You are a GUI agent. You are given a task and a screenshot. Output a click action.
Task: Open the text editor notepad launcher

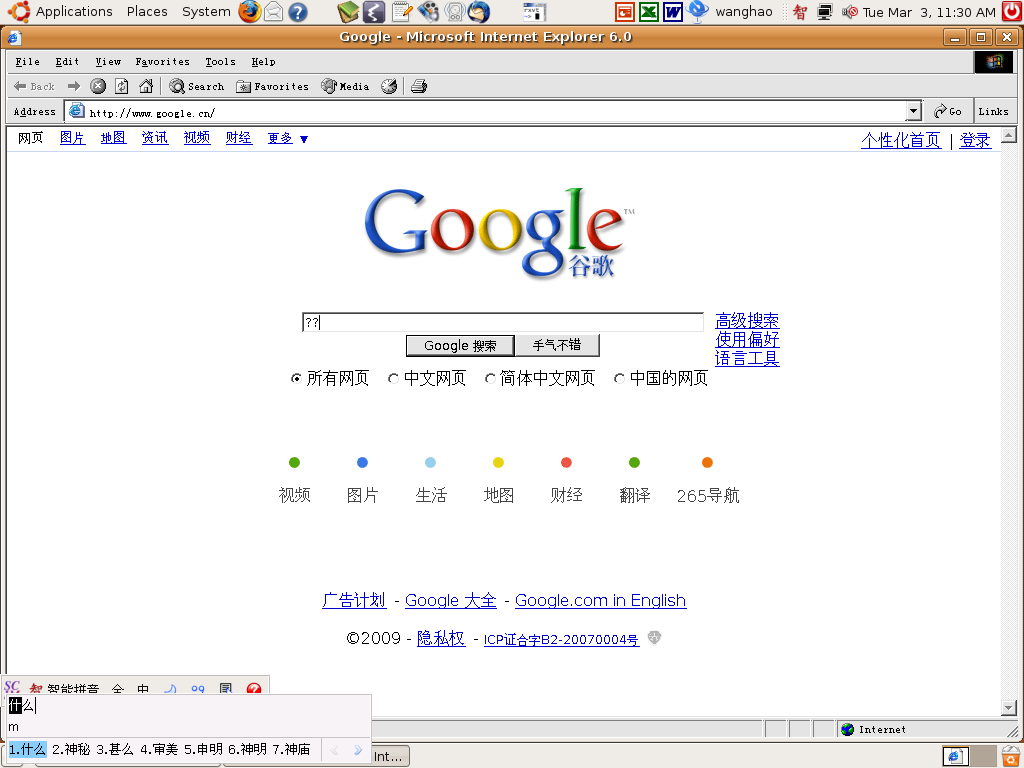(401, 12)
